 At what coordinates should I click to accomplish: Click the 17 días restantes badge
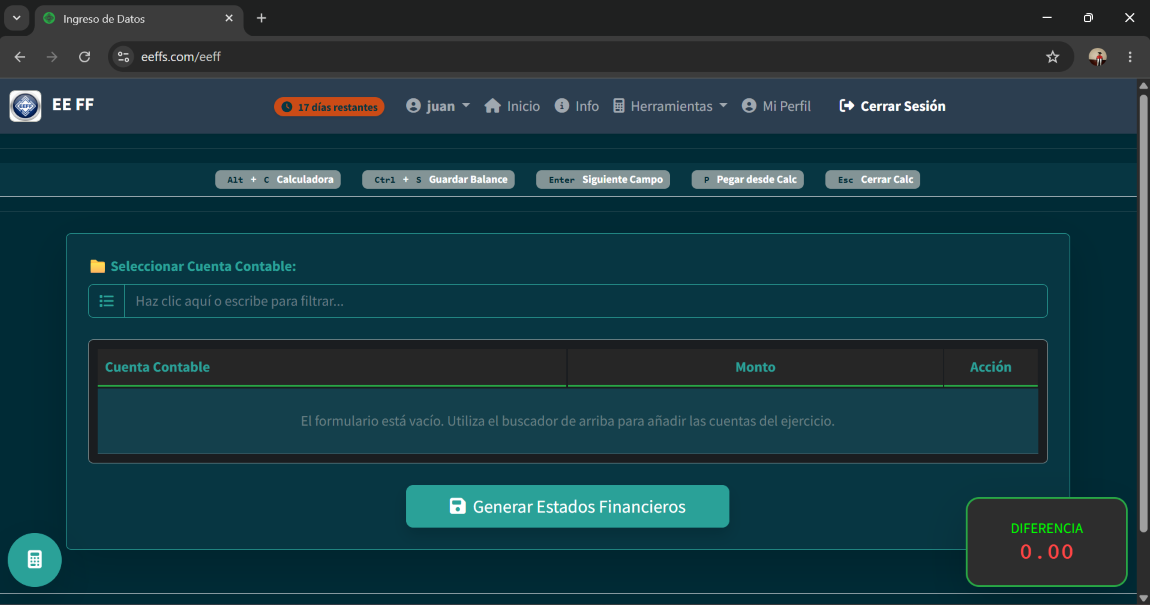point(329,107)
